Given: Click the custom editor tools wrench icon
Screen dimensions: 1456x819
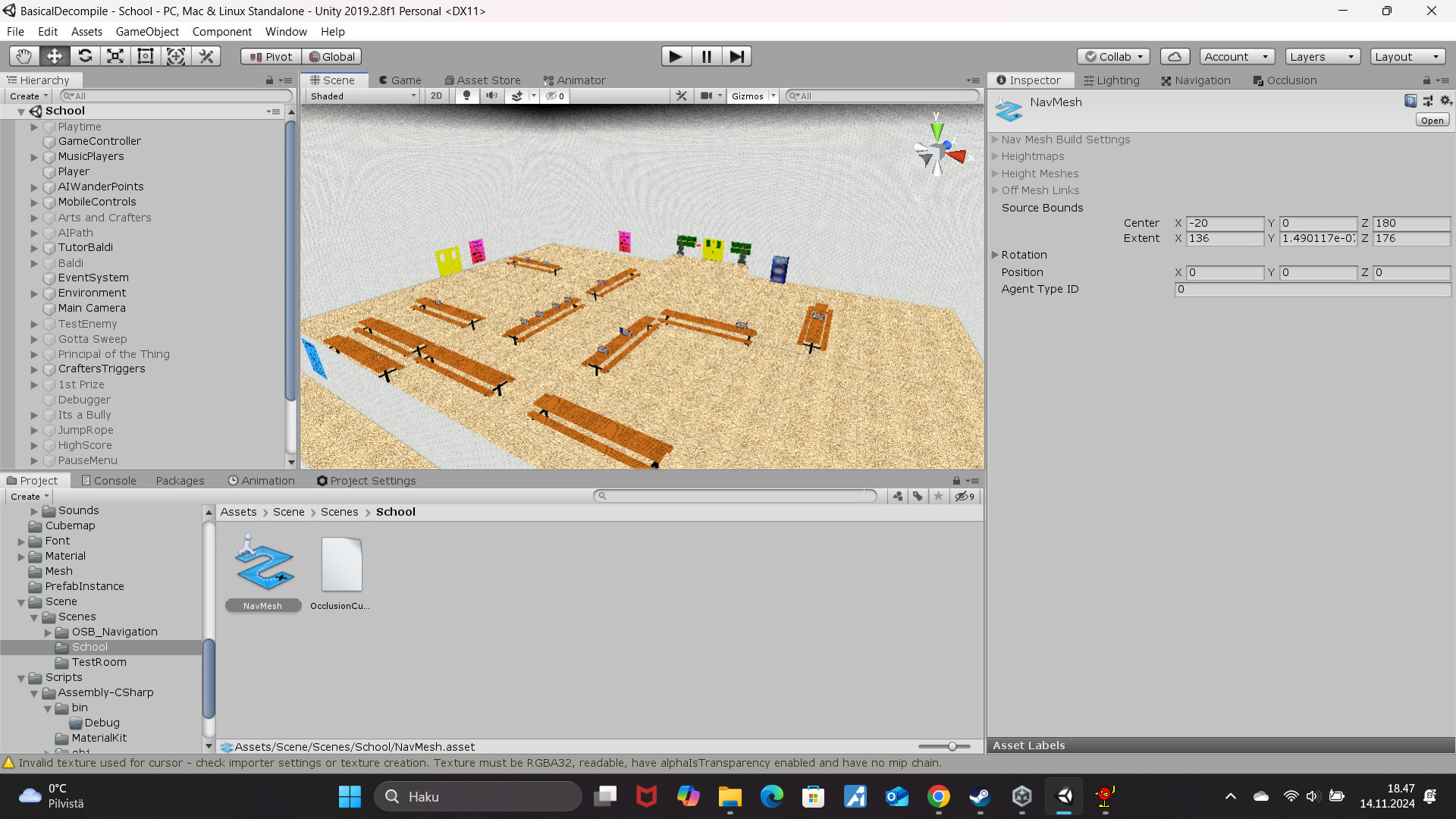Looking at the screenshot, I should click(681, 96).
